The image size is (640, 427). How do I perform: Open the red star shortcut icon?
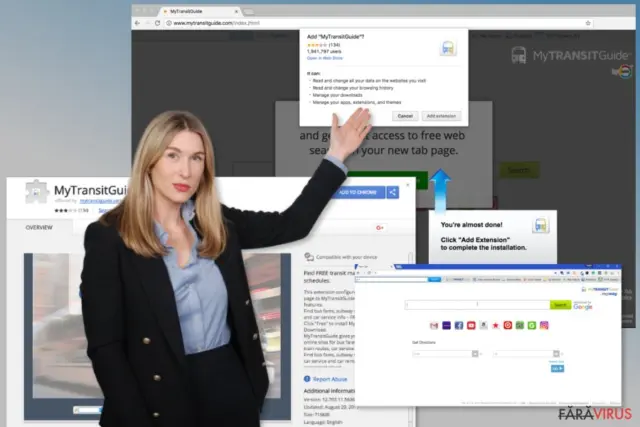(496, 325)
